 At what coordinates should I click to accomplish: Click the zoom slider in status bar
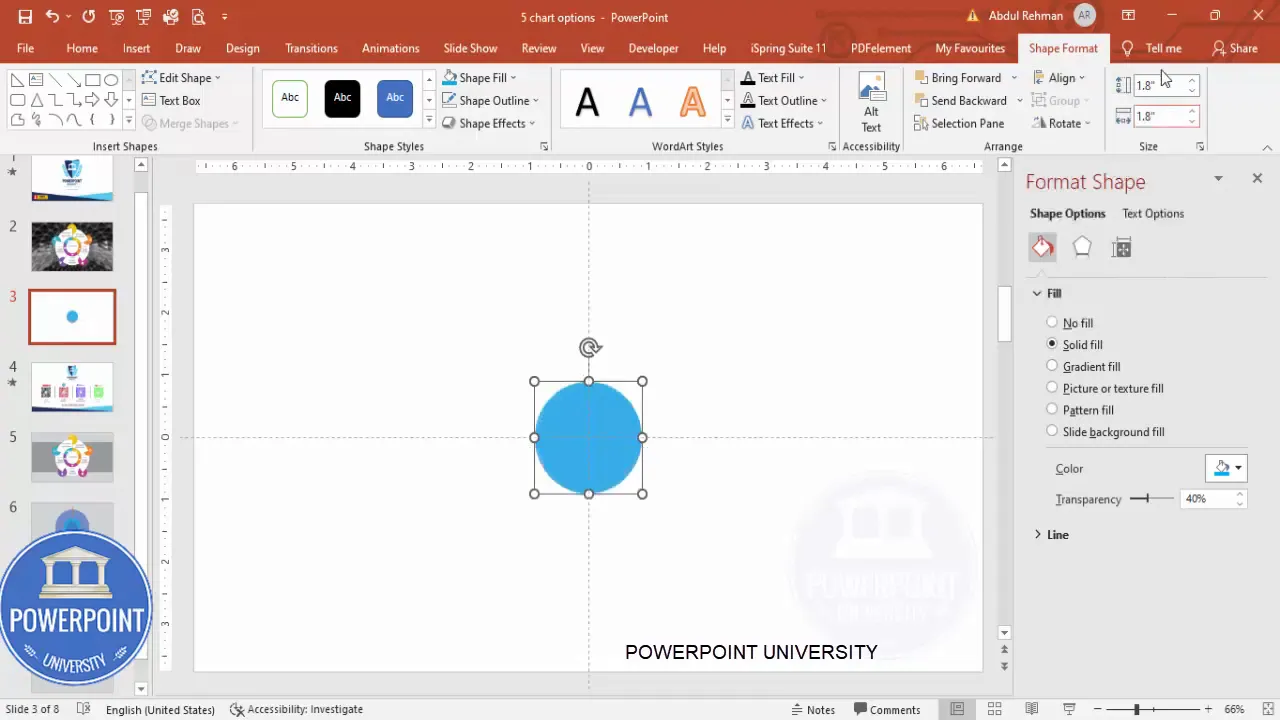coord(1153,709)
